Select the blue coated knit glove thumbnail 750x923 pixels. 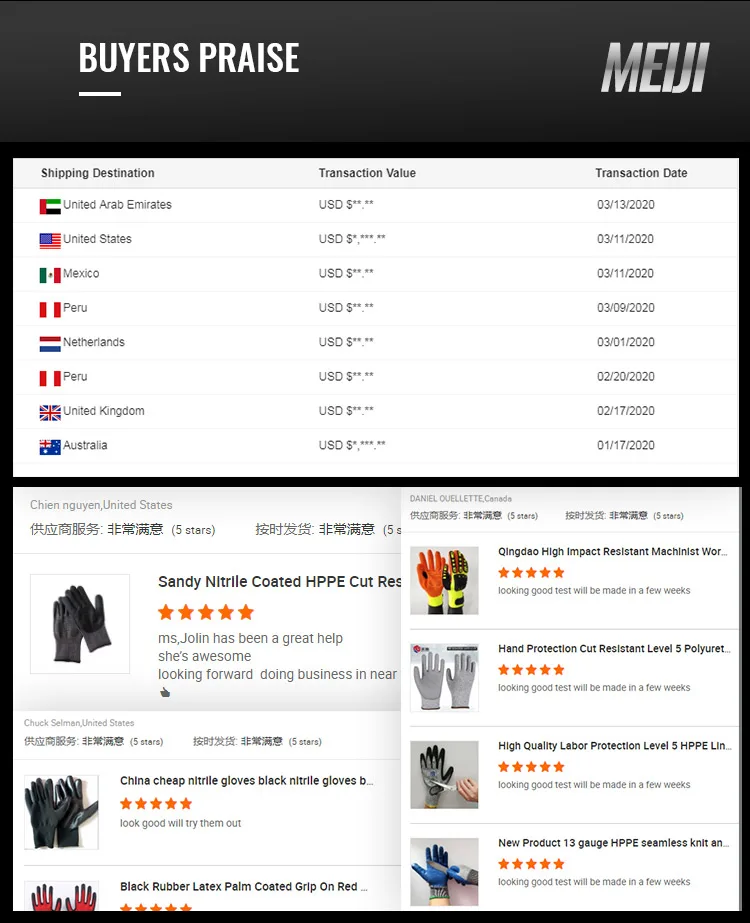tap(444, 872)
